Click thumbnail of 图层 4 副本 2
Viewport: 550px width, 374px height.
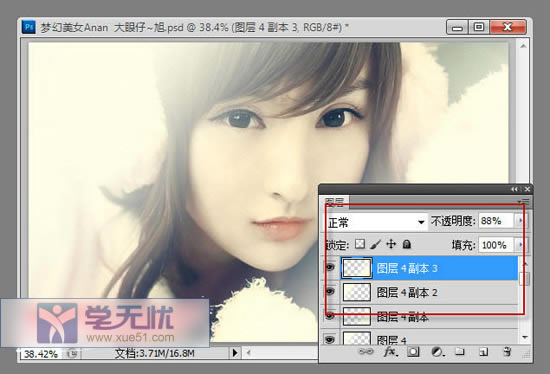357,292
